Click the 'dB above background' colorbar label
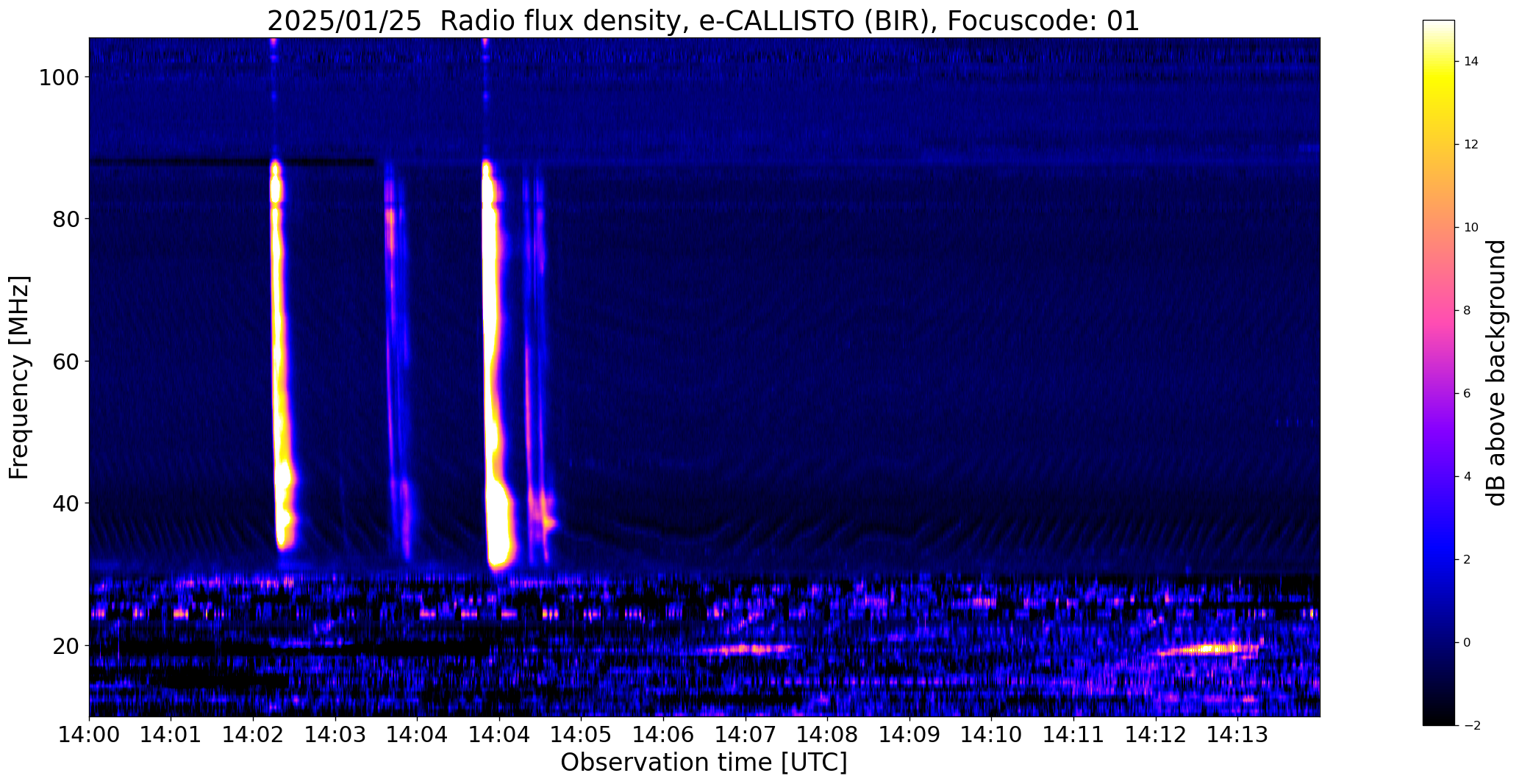1519x784 pixels. tap(1497, 373)
